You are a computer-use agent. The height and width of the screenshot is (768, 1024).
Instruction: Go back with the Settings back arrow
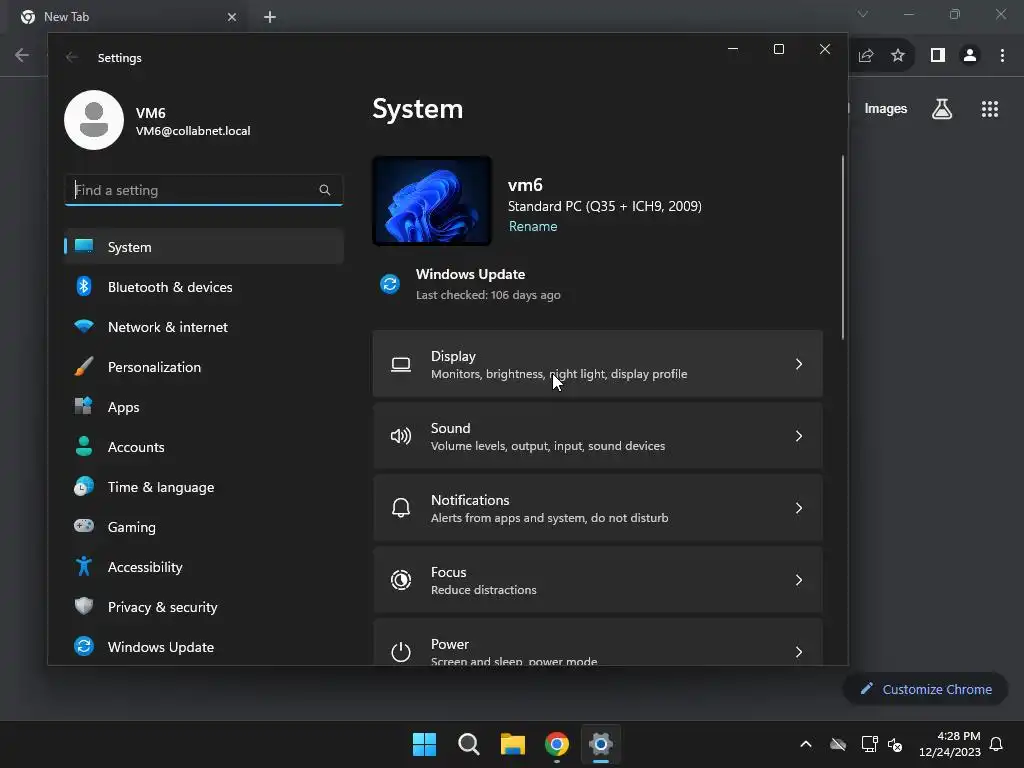(x=72, y=57)
